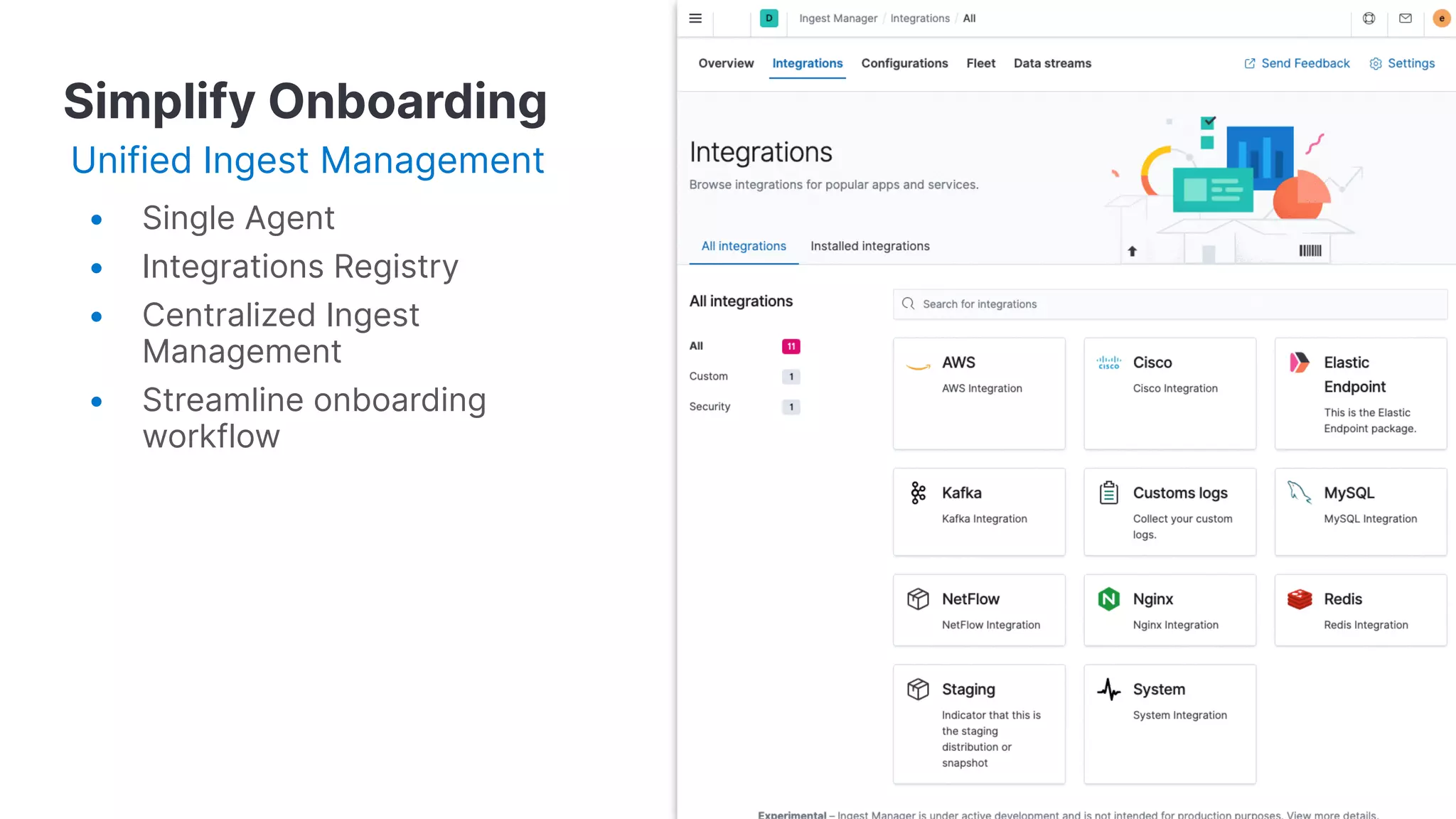Open the Staging card title

[968, 690]
